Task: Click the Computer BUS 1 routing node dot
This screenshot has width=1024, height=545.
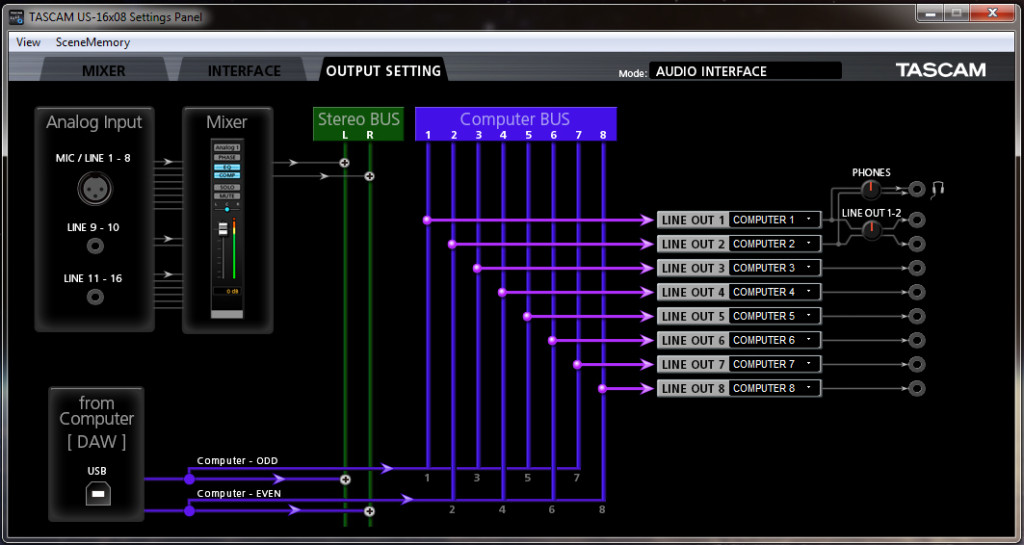Action: point(427,221)
